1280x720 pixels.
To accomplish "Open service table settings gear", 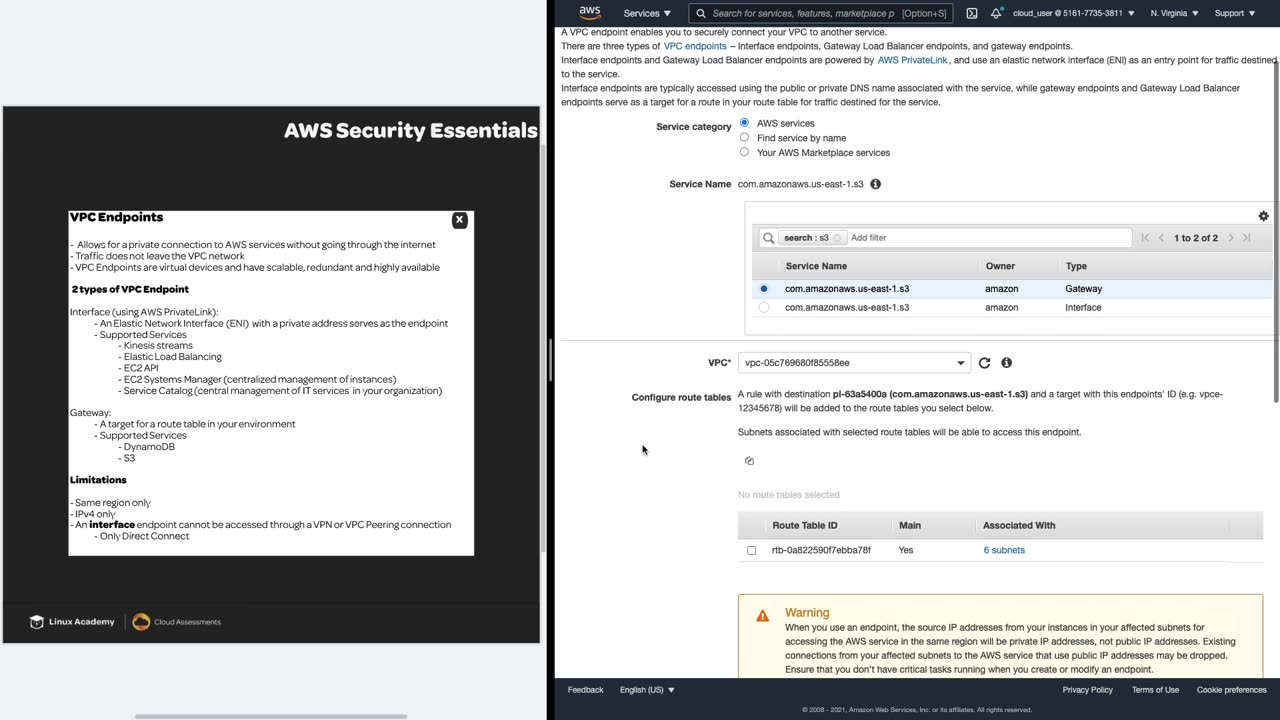I will coord(1263,216).
